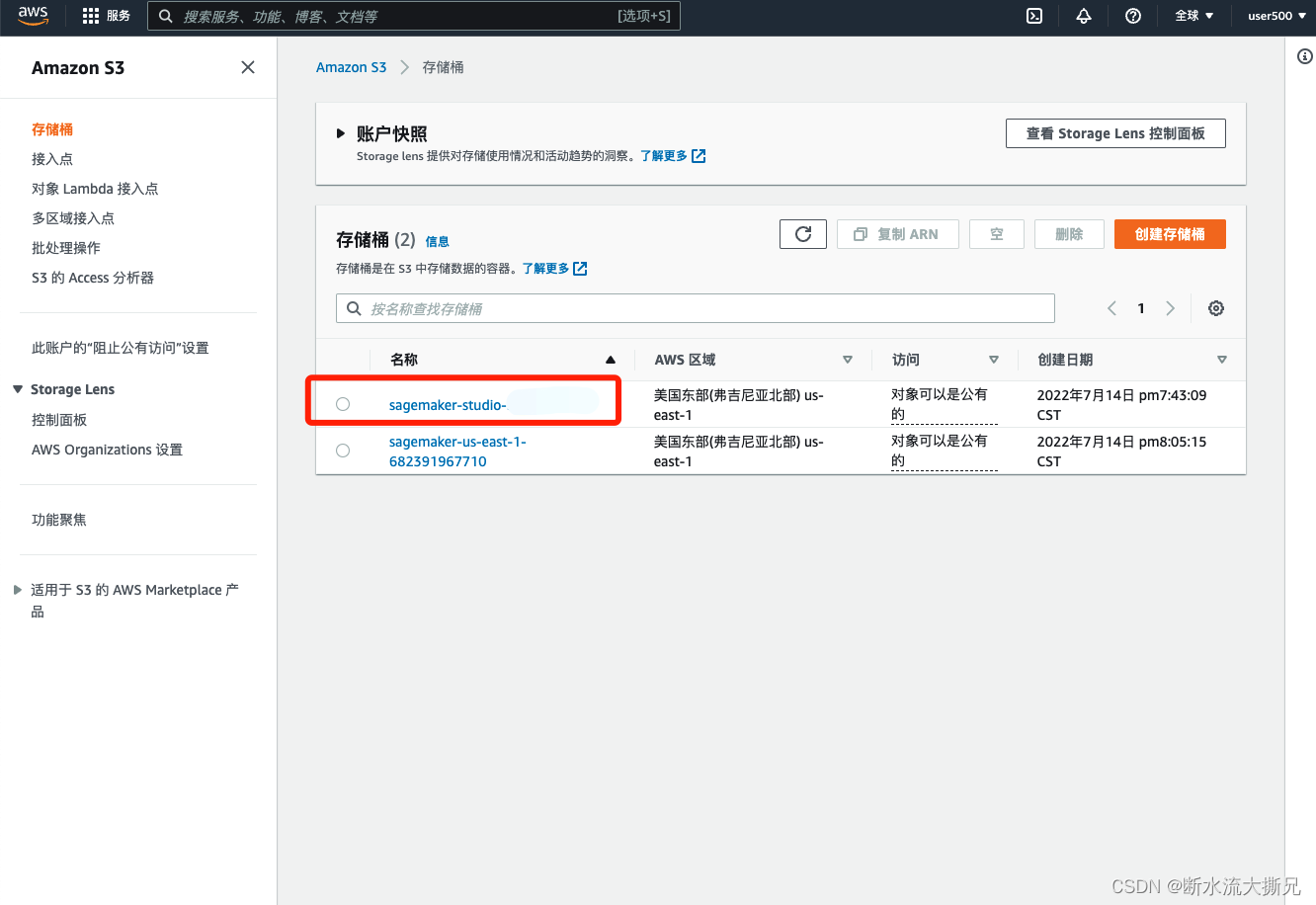Viewport: 1316px width, 905px height.
Task: Sort by access column
Action: click(x=994, y=360)
